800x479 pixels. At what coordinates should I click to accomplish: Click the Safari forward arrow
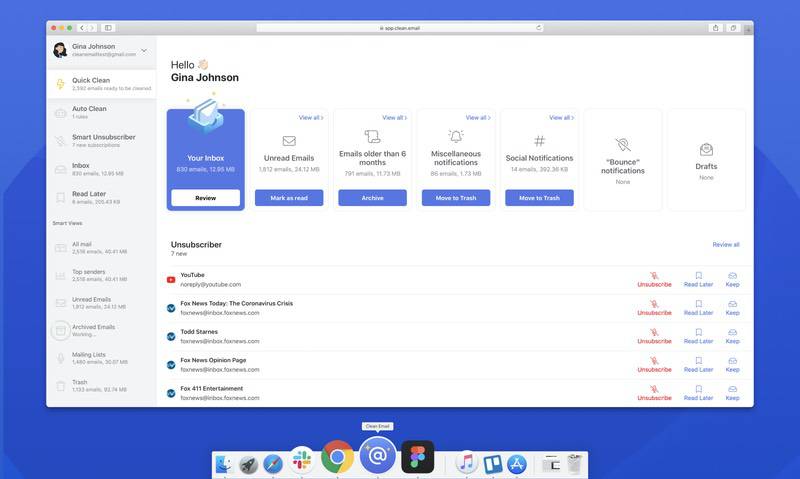[92, 28]
